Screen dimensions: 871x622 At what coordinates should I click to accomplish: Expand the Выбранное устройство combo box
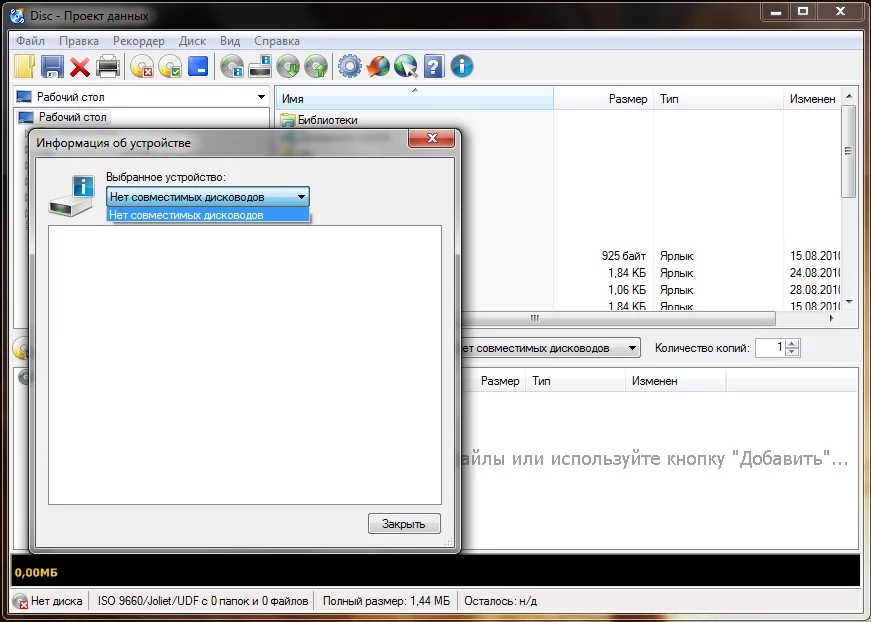pos(208,197)
